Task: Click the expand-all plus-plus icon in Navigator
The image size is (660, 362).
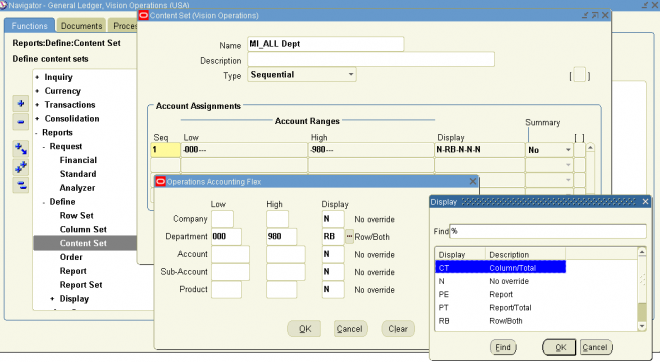Action: click(21, 167)
